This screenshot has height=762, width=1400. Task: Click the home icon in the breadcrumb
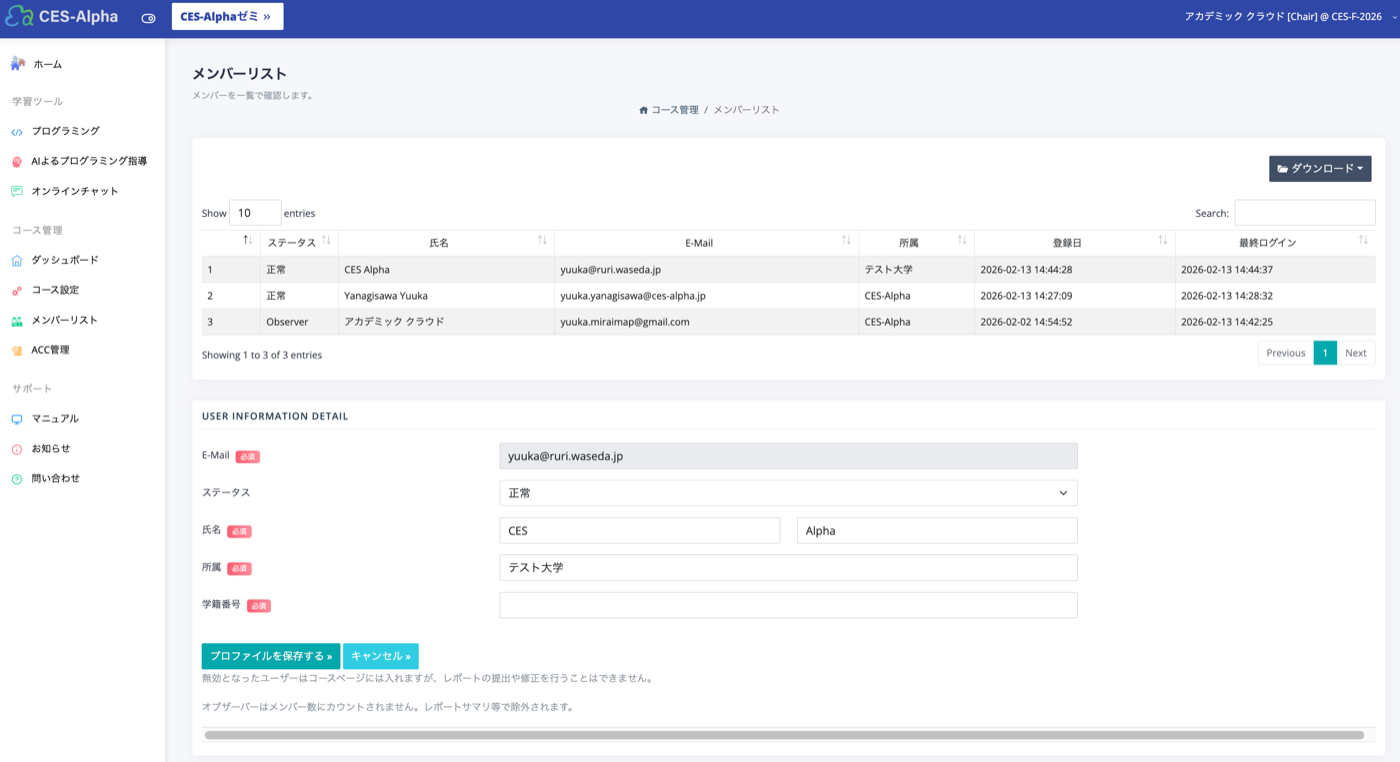[x=644, y=110]
